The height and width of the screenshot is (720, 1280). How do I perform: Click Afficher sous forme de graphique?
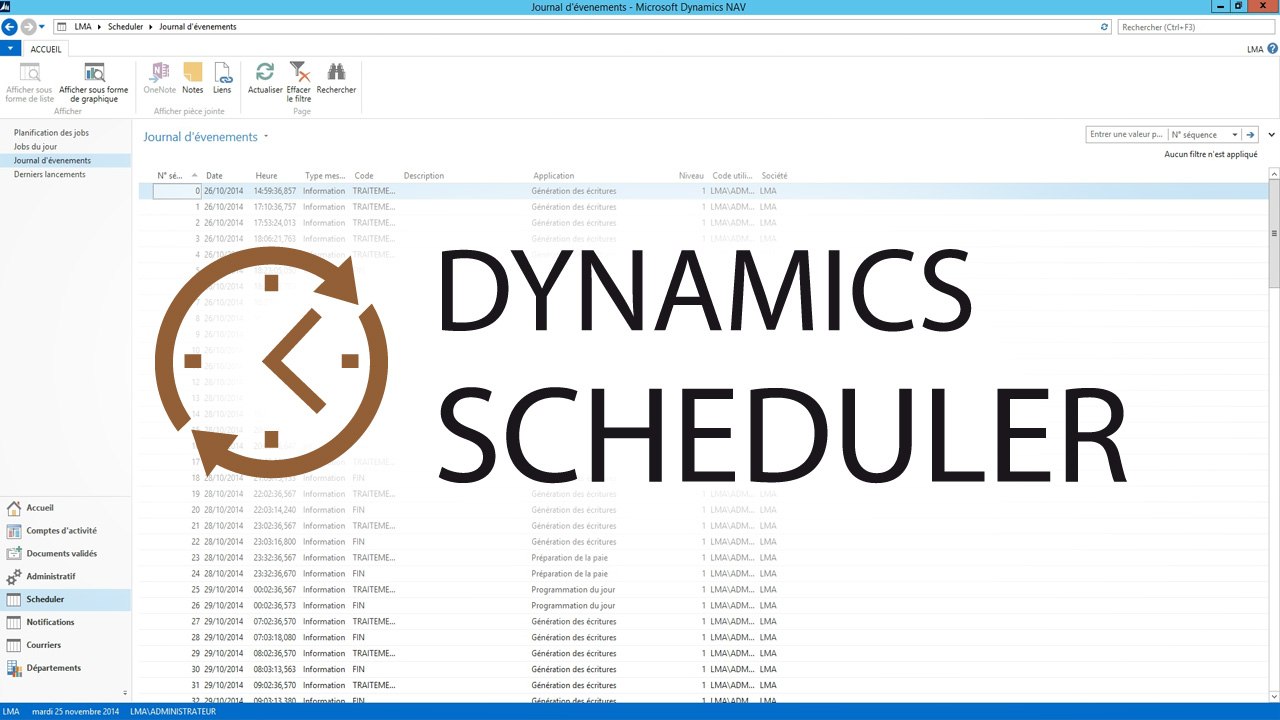point(94,82)
